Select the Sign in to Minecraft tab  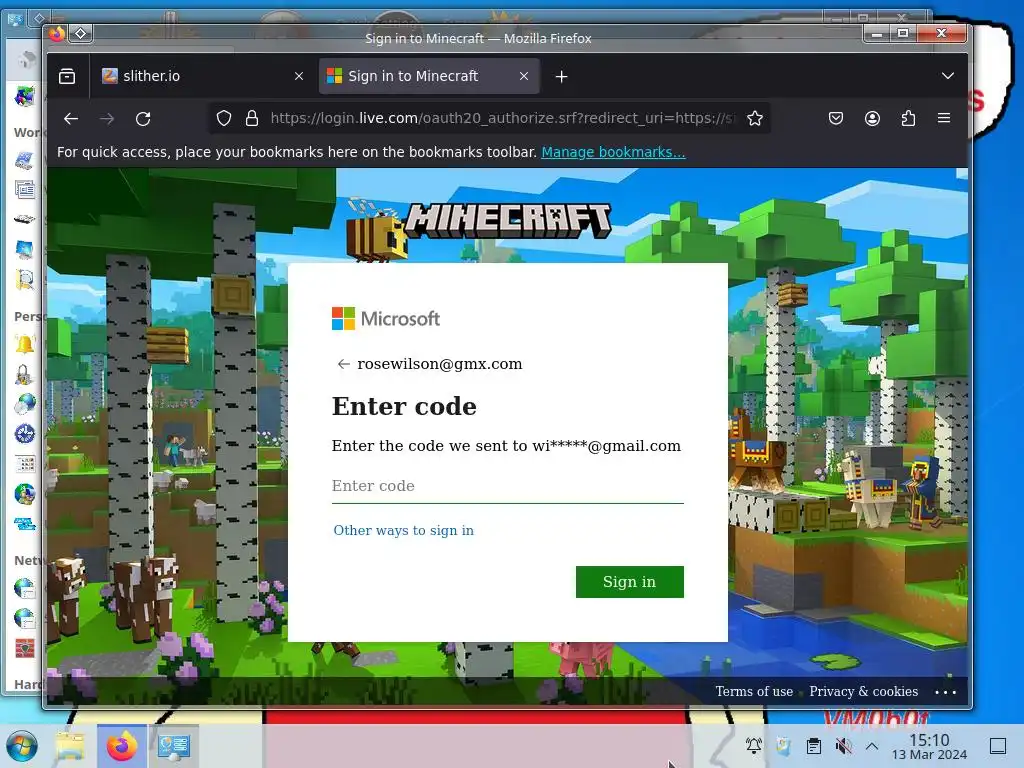point(428,76)
